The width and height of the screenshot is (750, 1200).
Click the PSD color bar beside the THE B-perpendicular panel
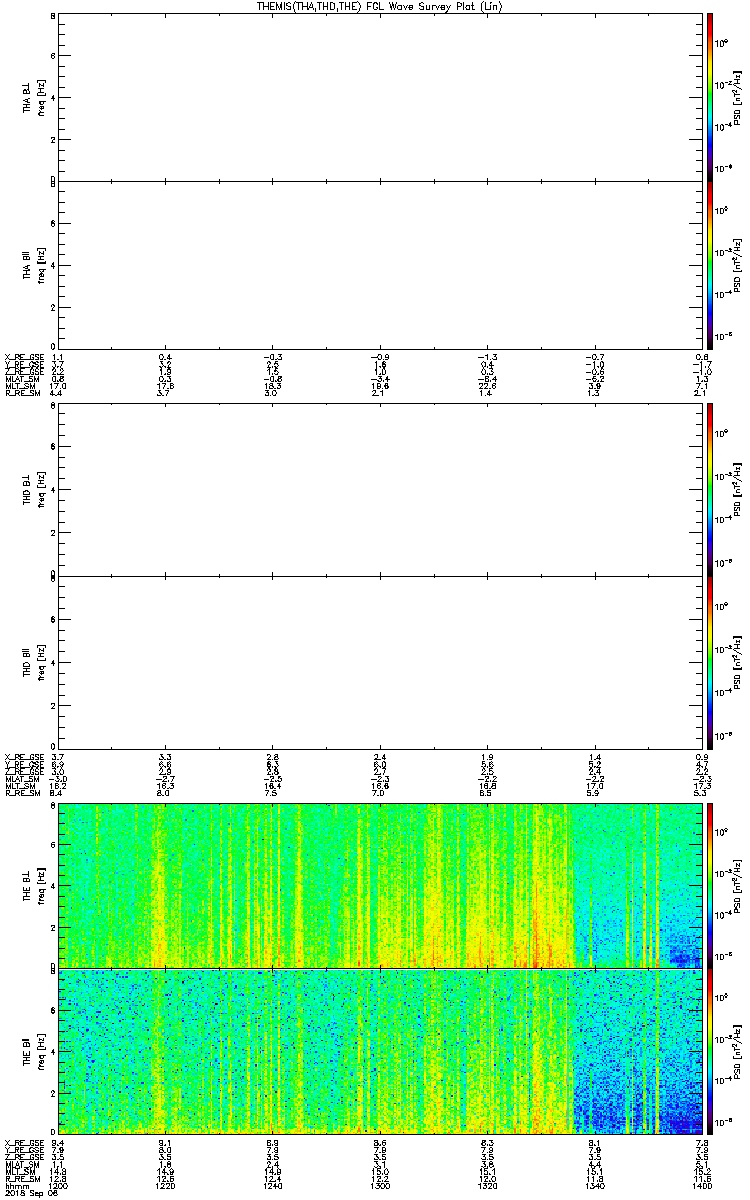click(711, 885)
